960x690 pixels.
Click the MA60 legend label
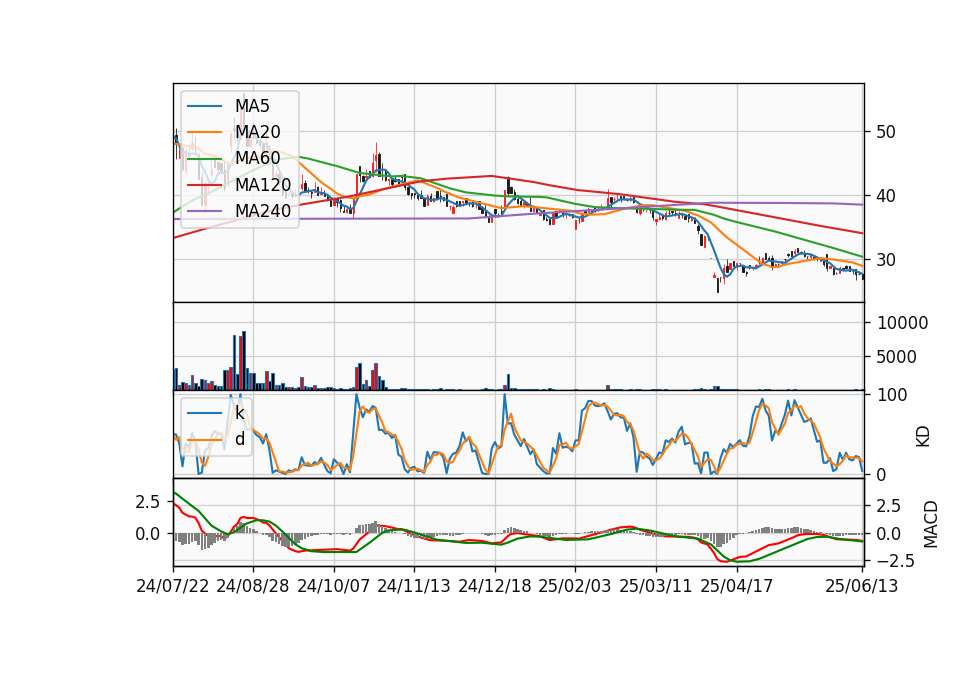point(257,158)
